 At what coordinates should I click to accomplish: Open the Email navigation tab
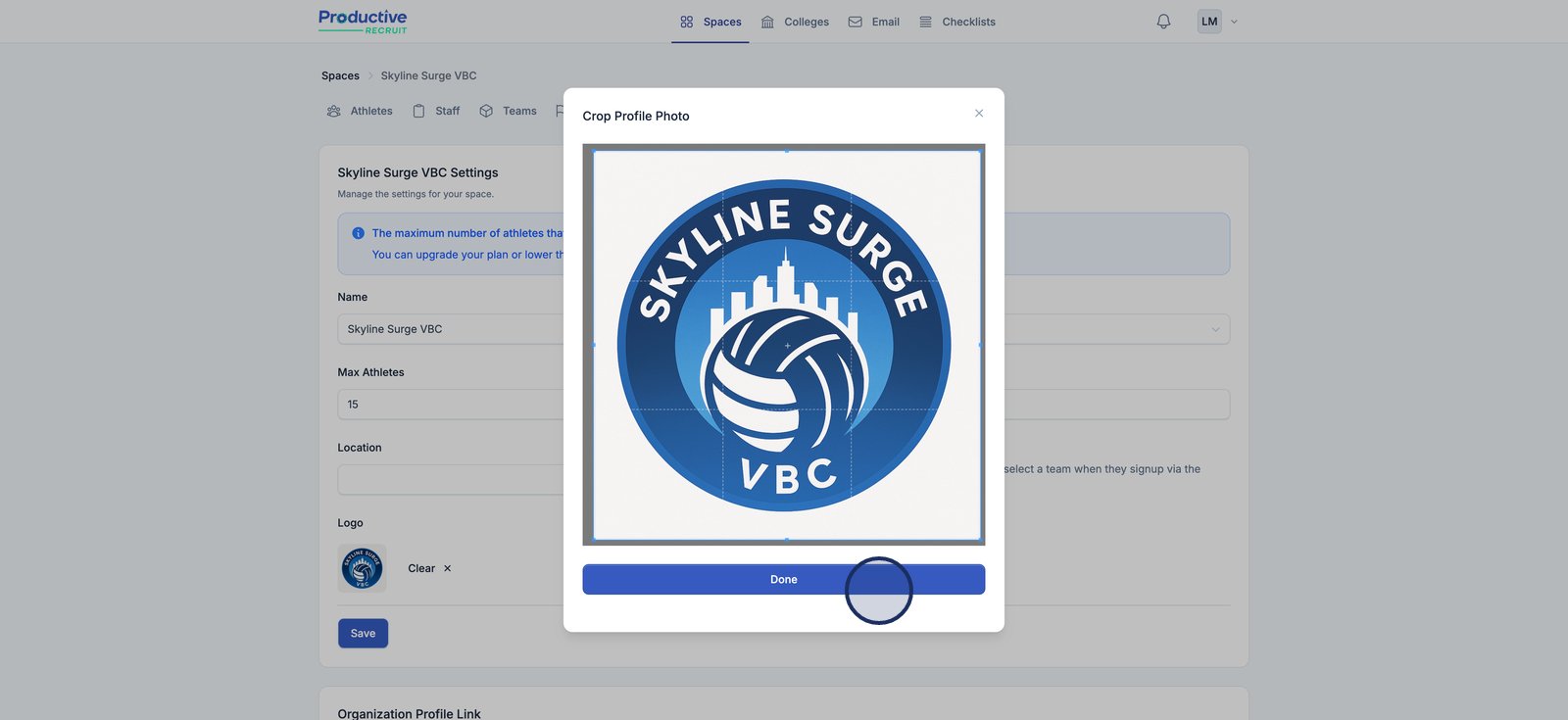[x=873, y=22]
